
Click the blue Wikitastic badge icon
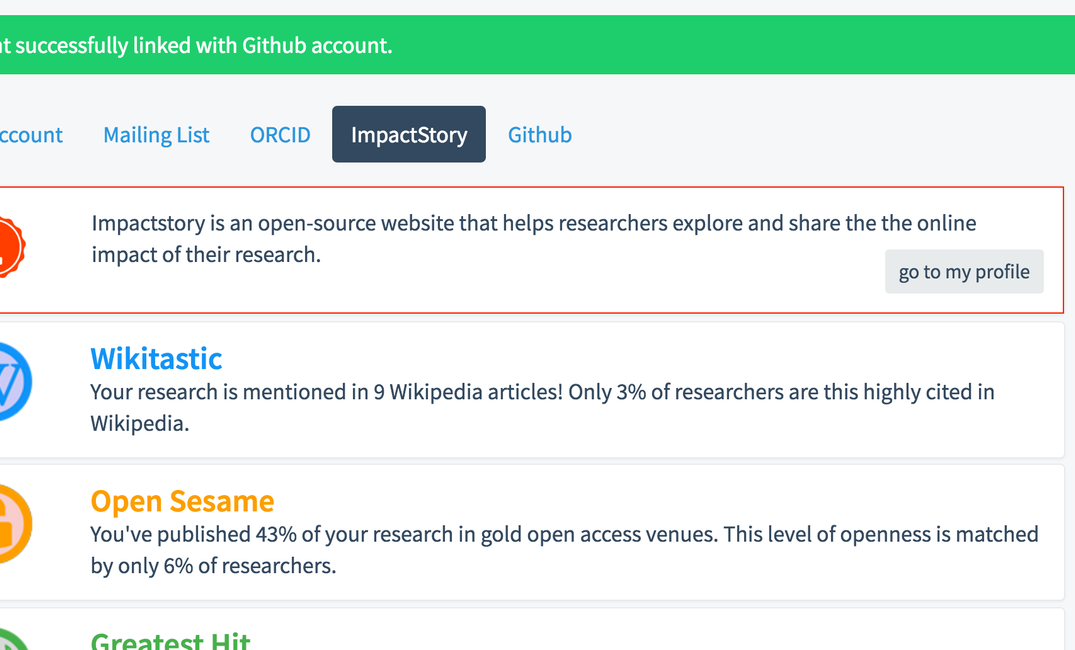coord(14,382)
